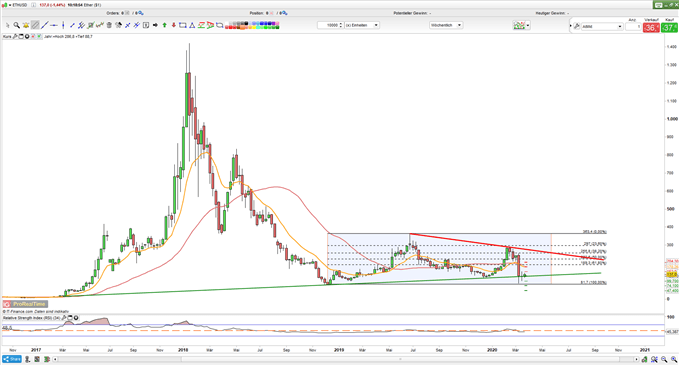
Task: Toggle the red price indicator box
Action: (x=33, y=37)
